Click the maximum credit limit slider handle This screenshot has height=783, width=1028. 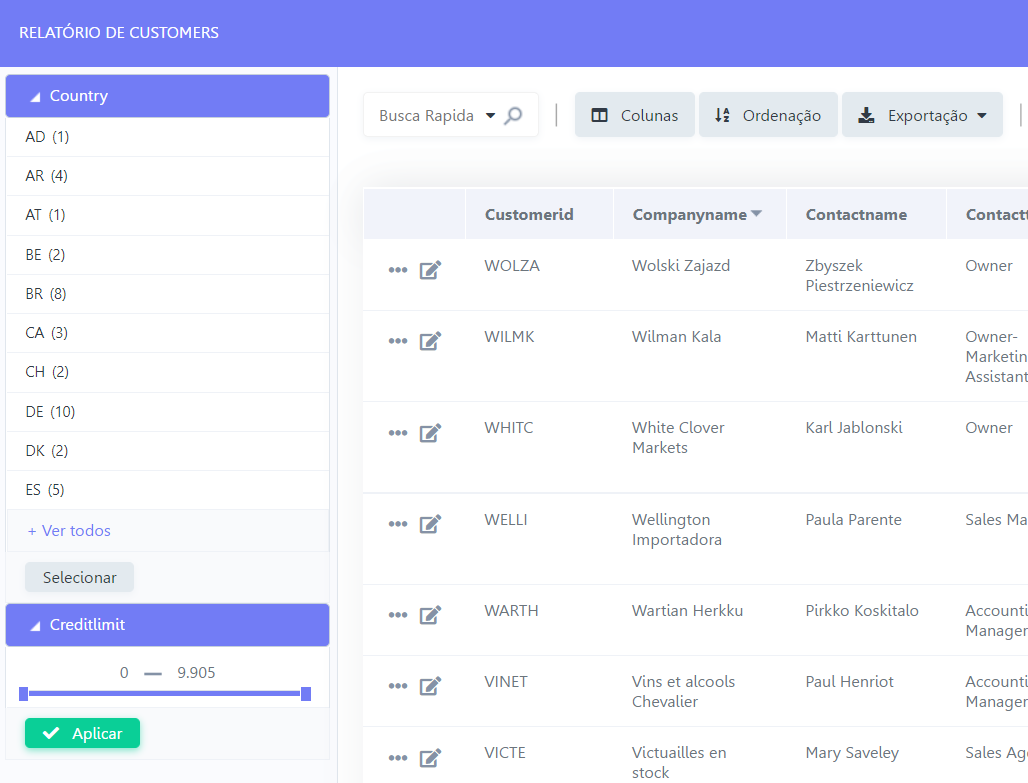306,694
